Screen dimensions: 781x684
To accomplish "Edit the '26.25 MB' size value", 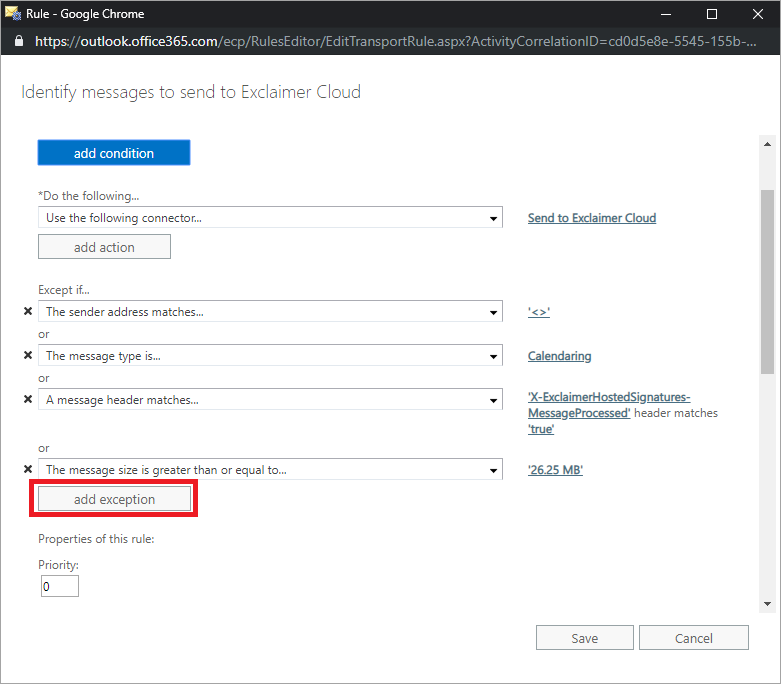I will (x=555, y=470).
